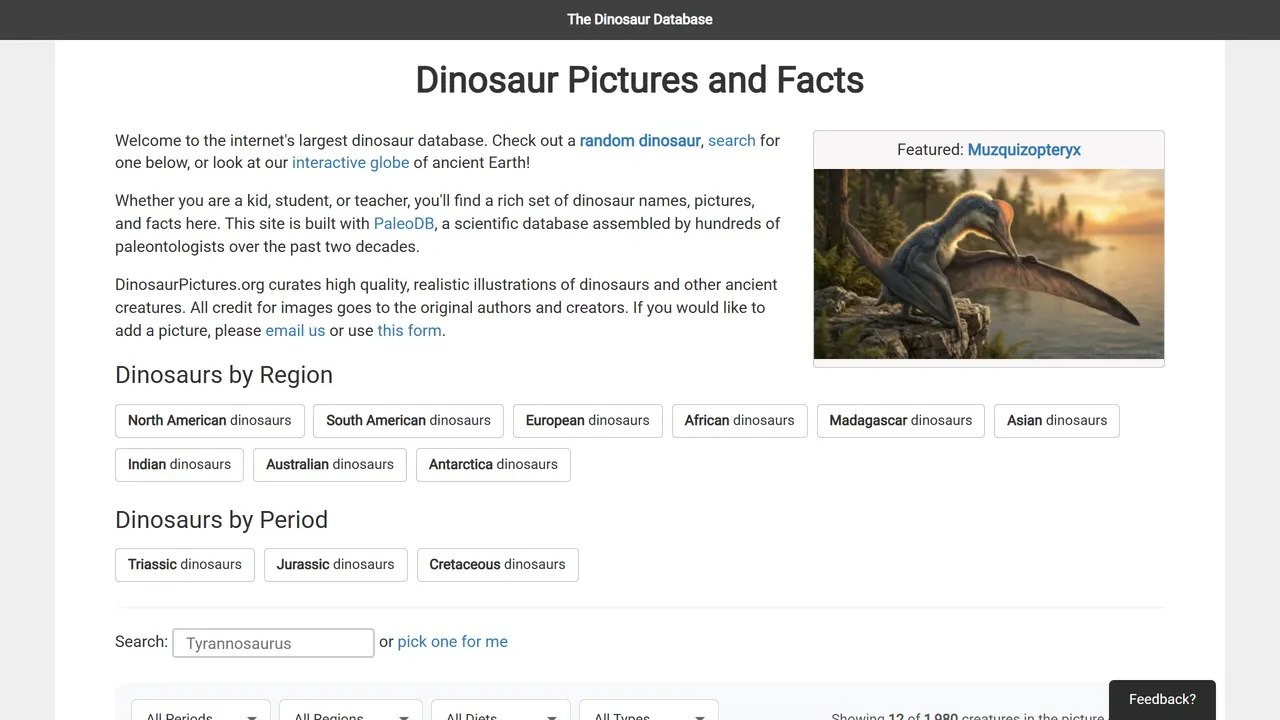Image resolution: width=1280 pixels, height=720 pixels.
Task: Filter by Jurassic dinosaurs
Action: click(336, 564)
